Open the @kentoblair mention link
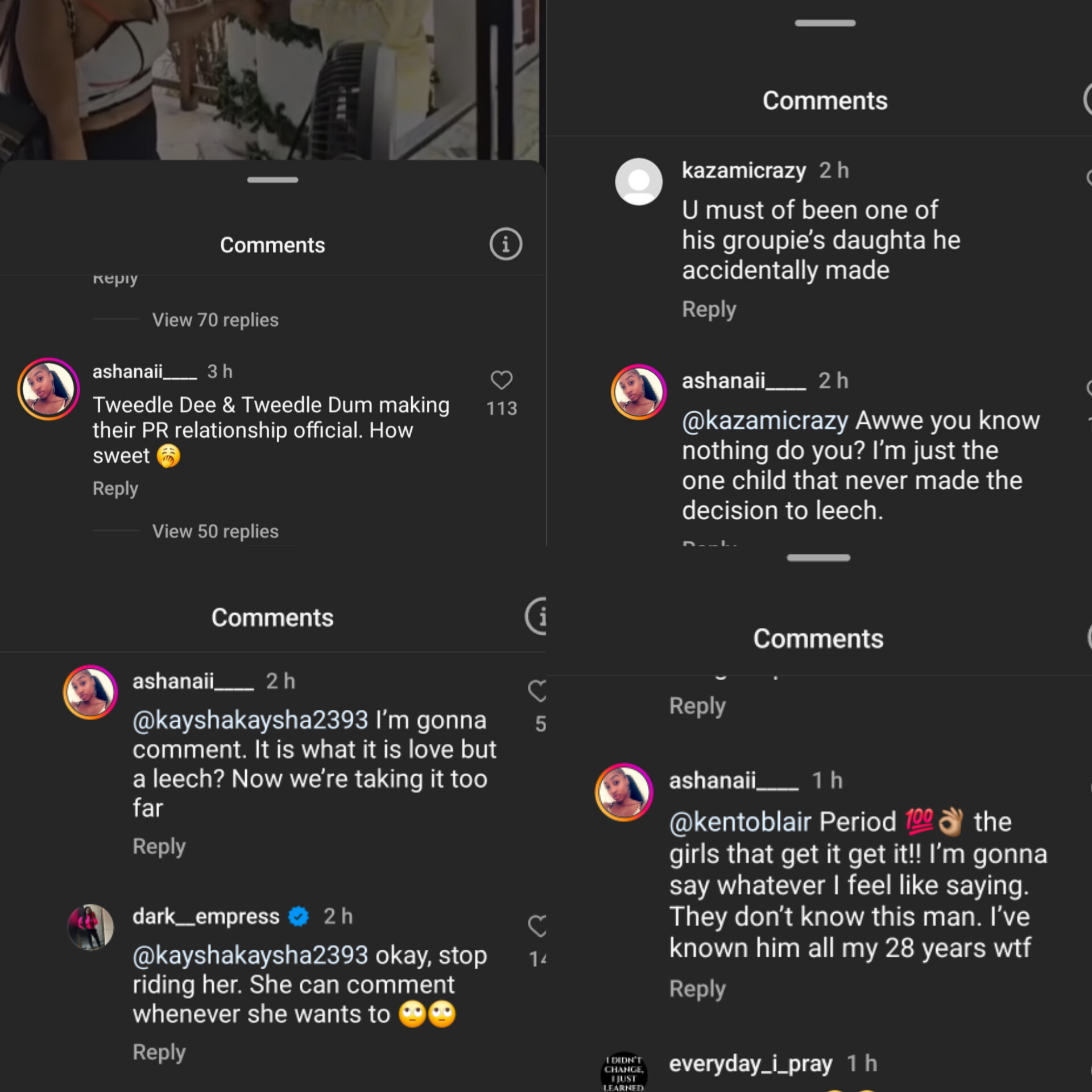1092x1092 pixels. 740,822
